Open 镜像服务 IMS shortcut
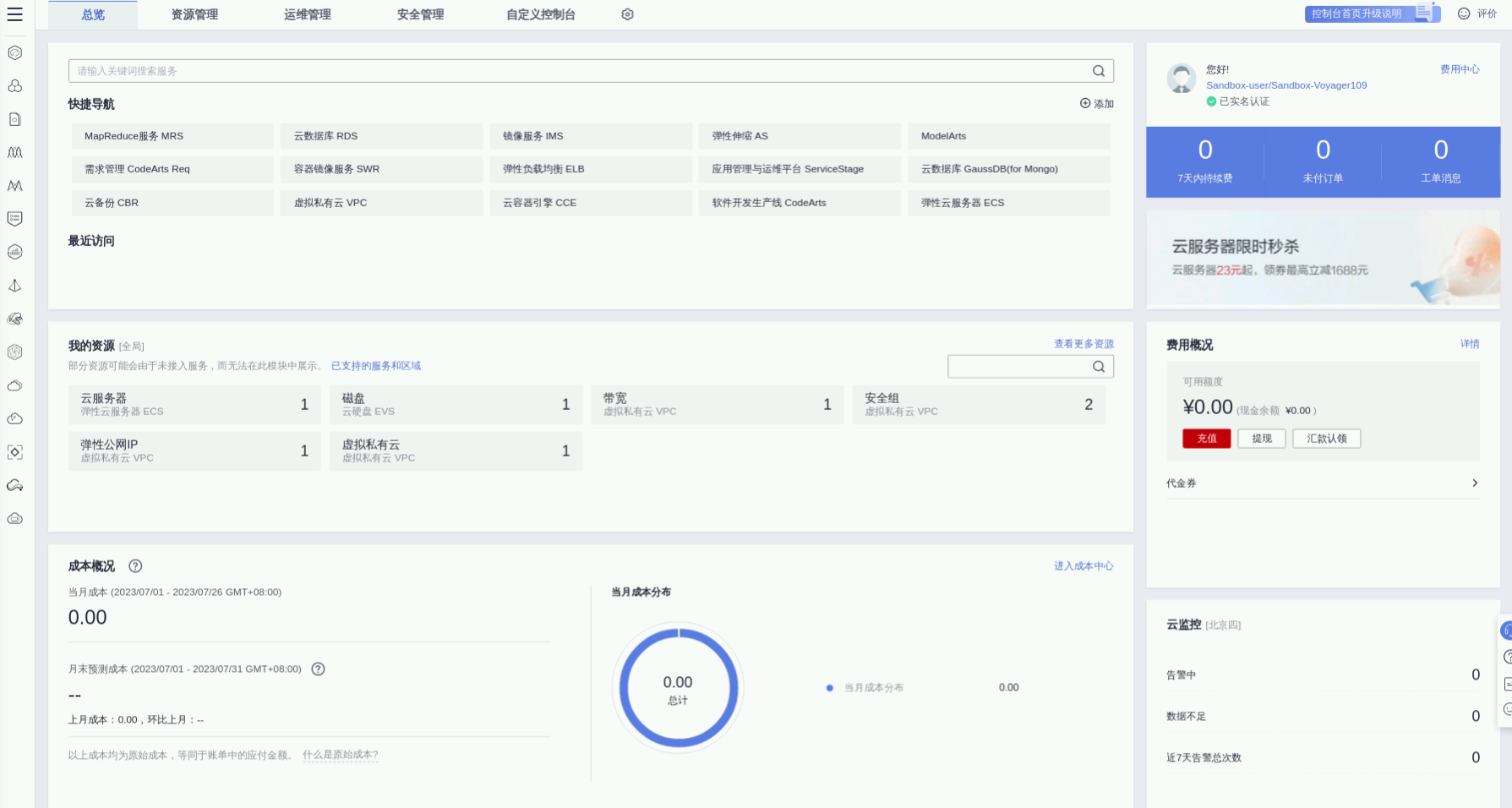The height and width of the screenshot is (808, 1512). tap(591, 136)
